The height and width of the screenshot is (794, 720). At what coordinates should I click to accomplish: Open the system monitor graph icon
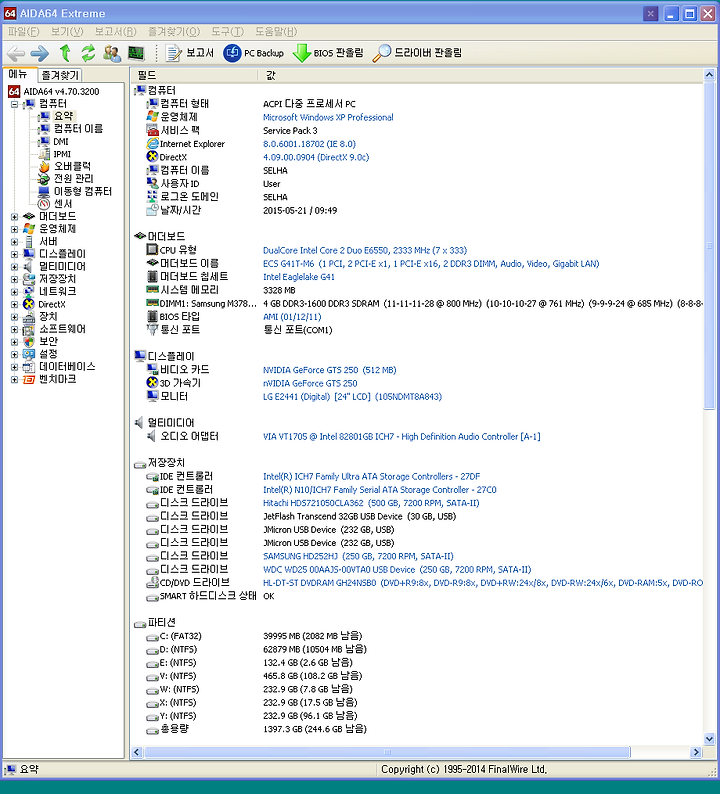136,53
